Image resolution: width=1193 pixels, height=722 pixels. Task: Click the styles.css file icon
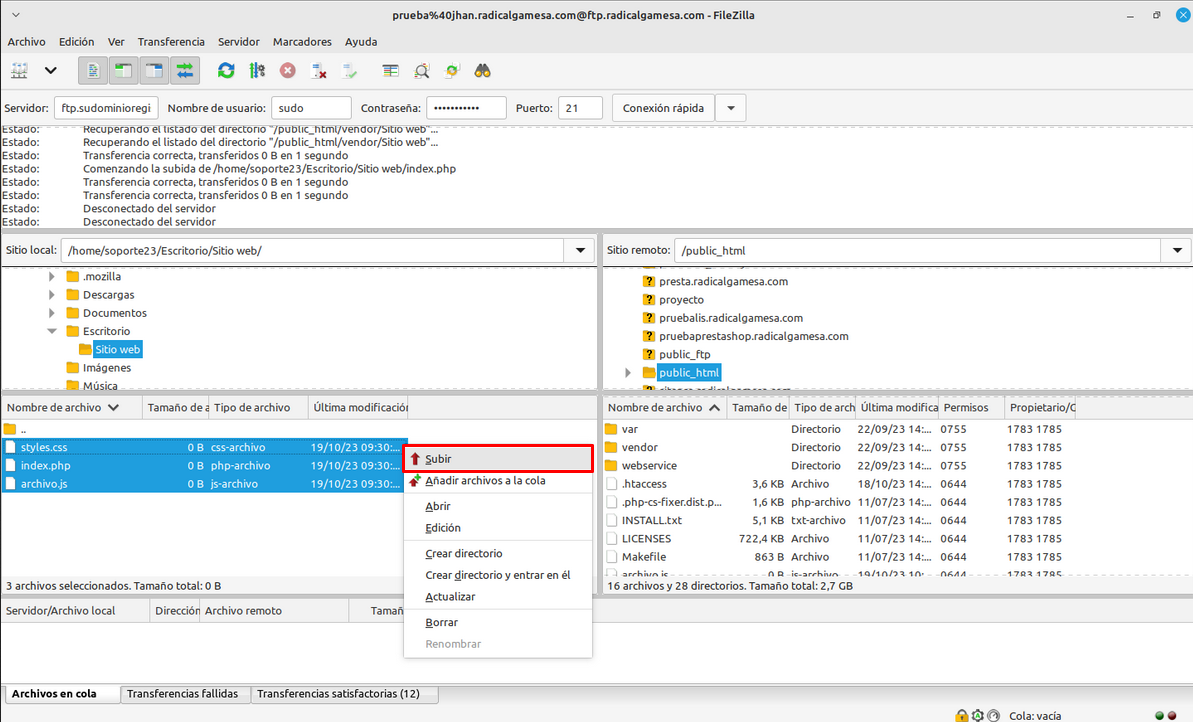tap(11, 447)
